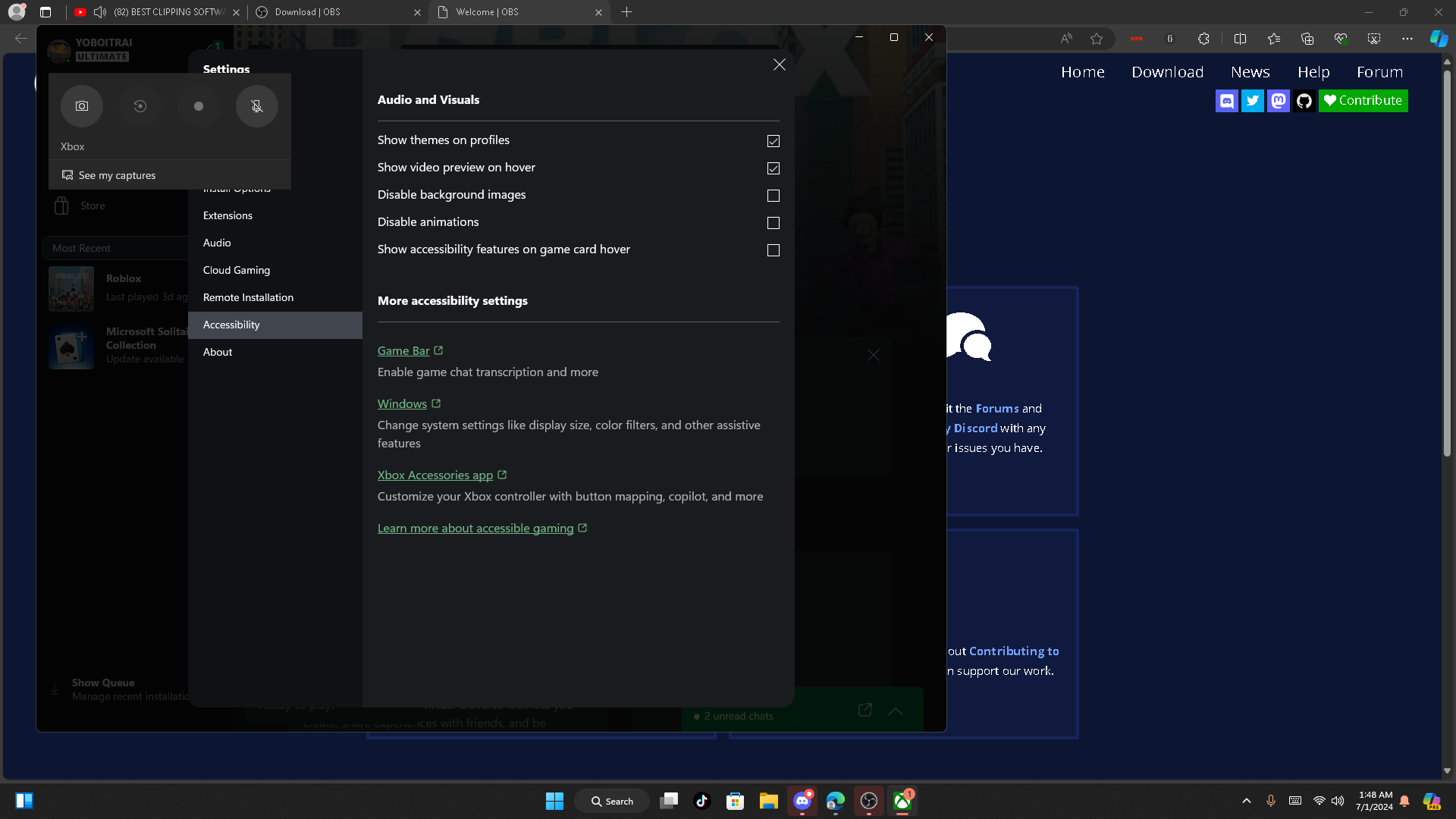This screenshot has width=1456, height=819.
Task: Click the Edge screenshot tool icon
Action: (x=1374, y=39)
